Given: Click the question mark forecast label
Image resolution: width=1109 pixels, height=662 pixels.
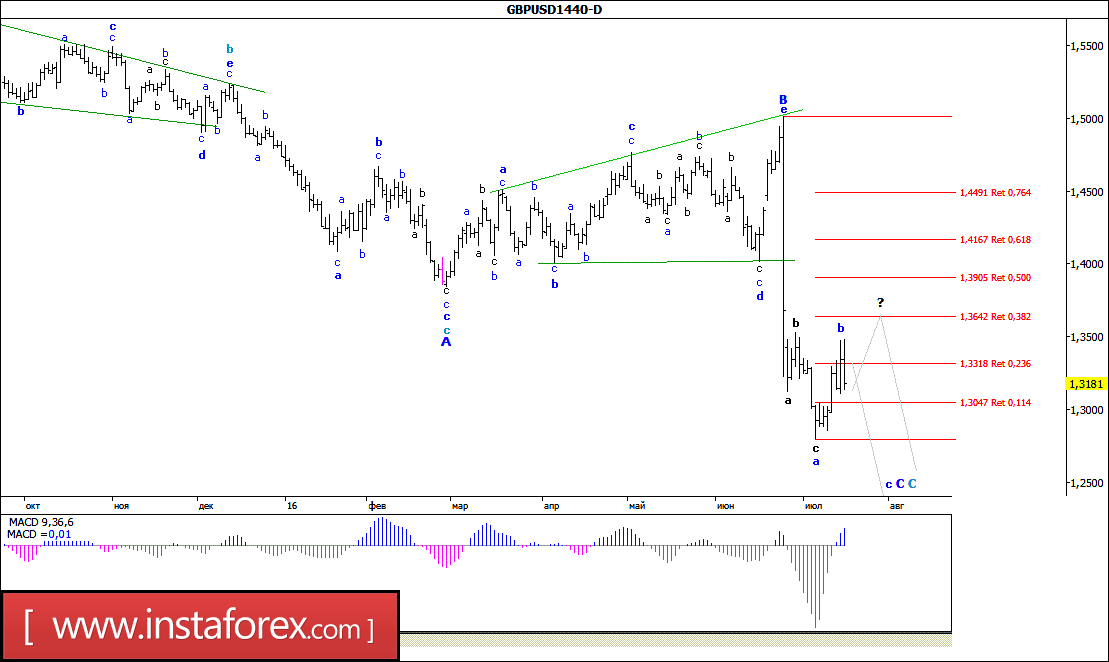Looking at the screenshot, I should tap(881, 303).
